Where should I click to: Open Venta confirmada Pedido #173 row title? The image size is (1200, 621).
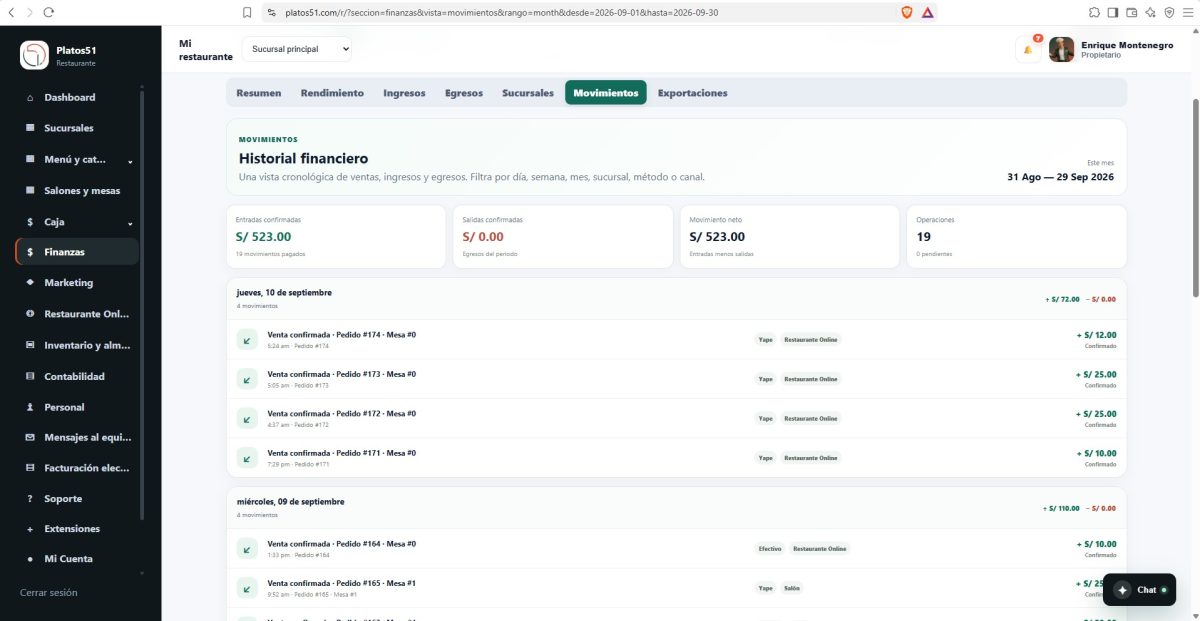tap(341, 374)
